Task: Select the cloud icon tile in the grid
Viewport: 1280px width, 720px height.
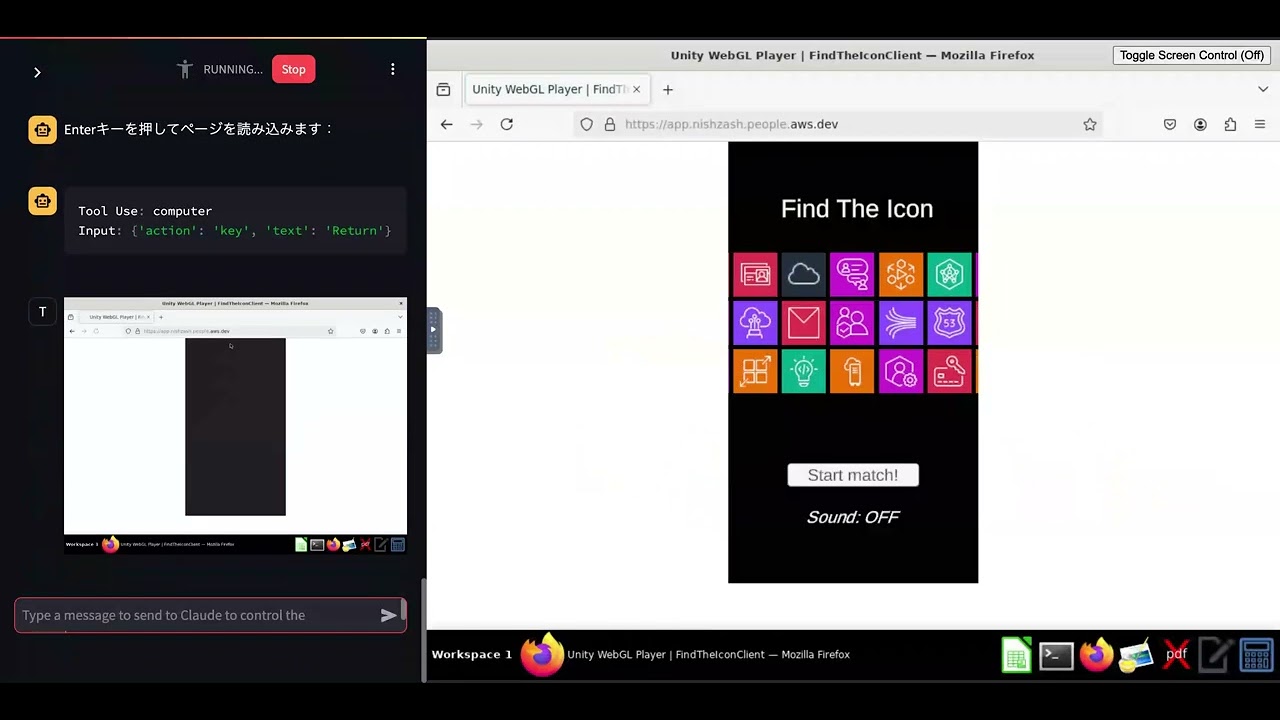Action: pos(804,274)
